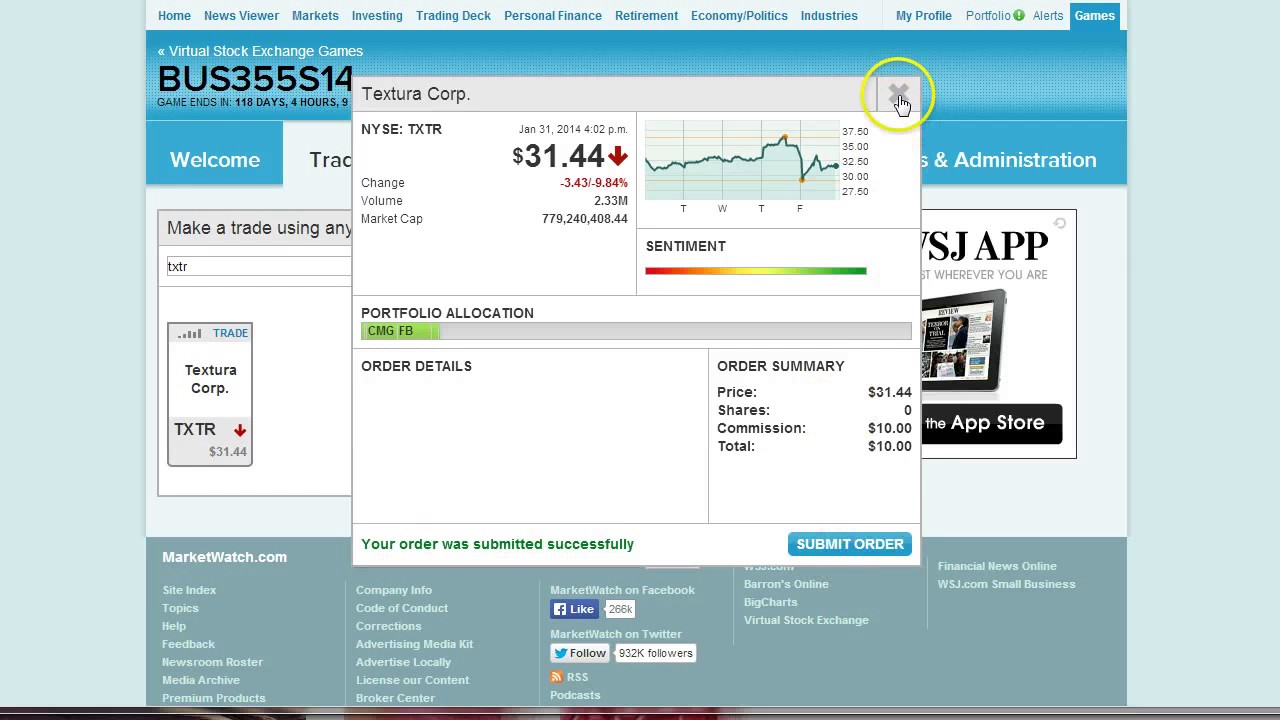Open Advertise Locally footer link

click(404, 662)
